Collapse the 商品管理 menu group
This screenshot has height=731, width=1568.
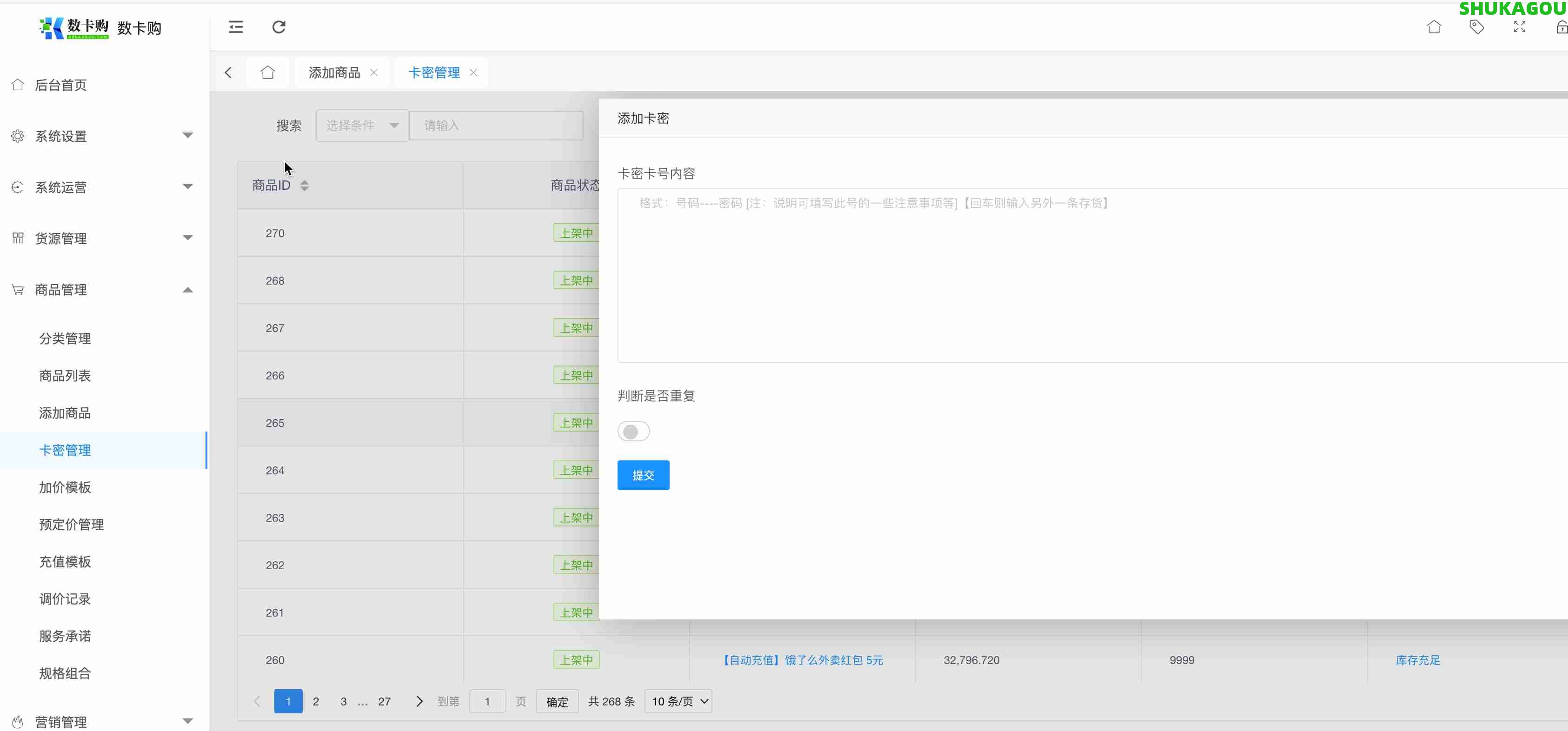[x=188, y=289]
